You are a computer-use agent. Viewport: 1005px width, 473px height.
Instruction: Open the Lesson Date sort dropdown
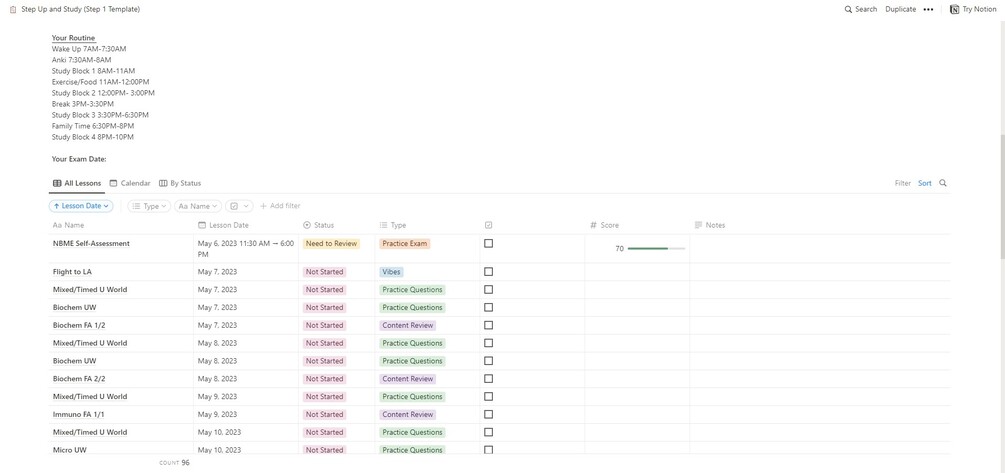[x=82, y=206]
